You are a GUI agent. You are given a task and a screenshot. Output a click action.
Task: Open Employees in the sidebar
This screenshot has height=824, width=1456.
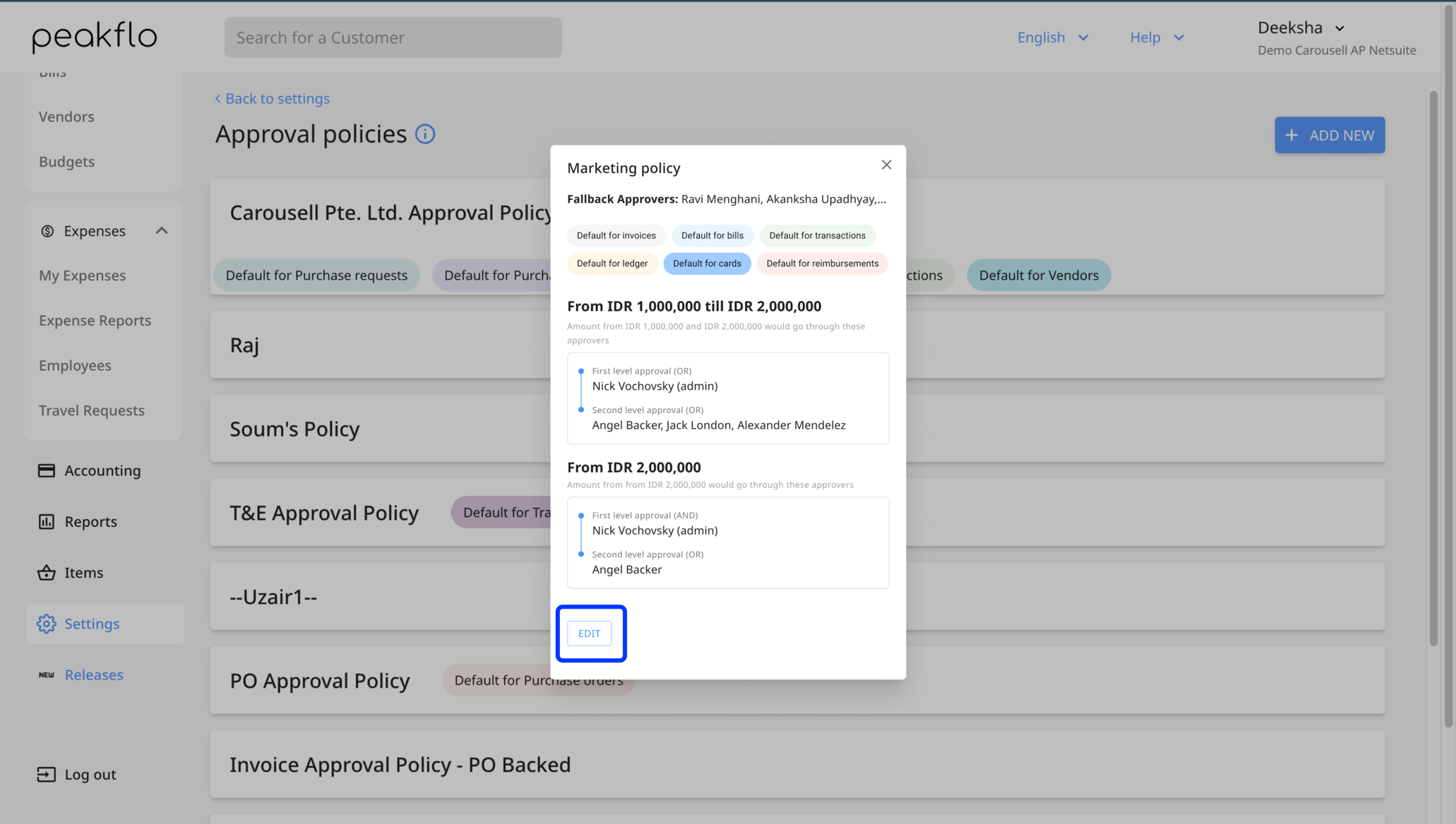point(75,366)
